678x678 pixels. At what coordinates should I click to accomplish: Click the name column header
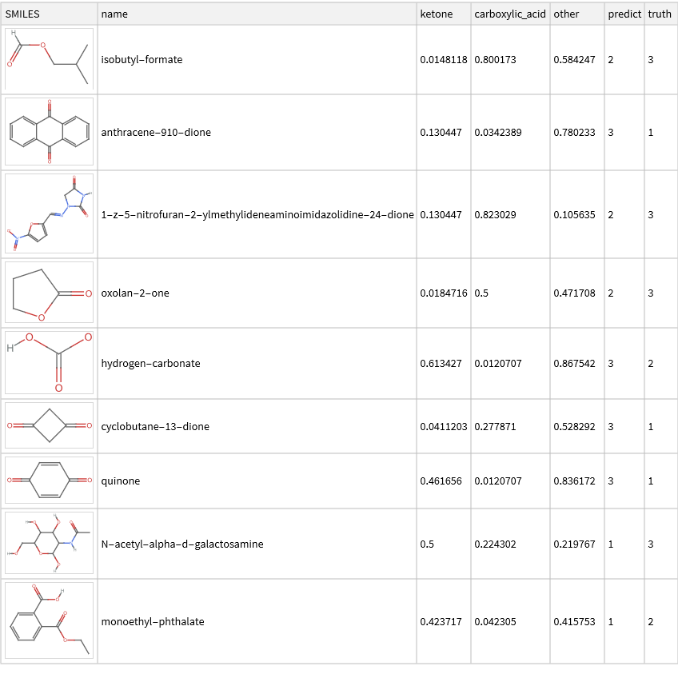114,14
